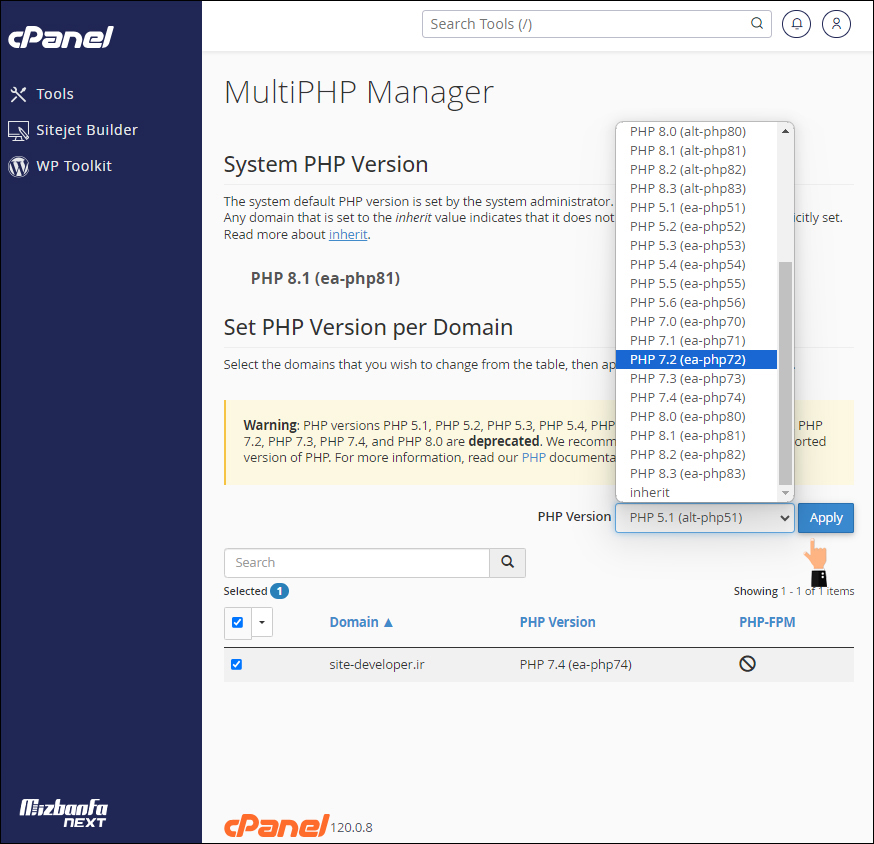Choose PHP 5.5 (ea-php55) from list

pos(696,283)
